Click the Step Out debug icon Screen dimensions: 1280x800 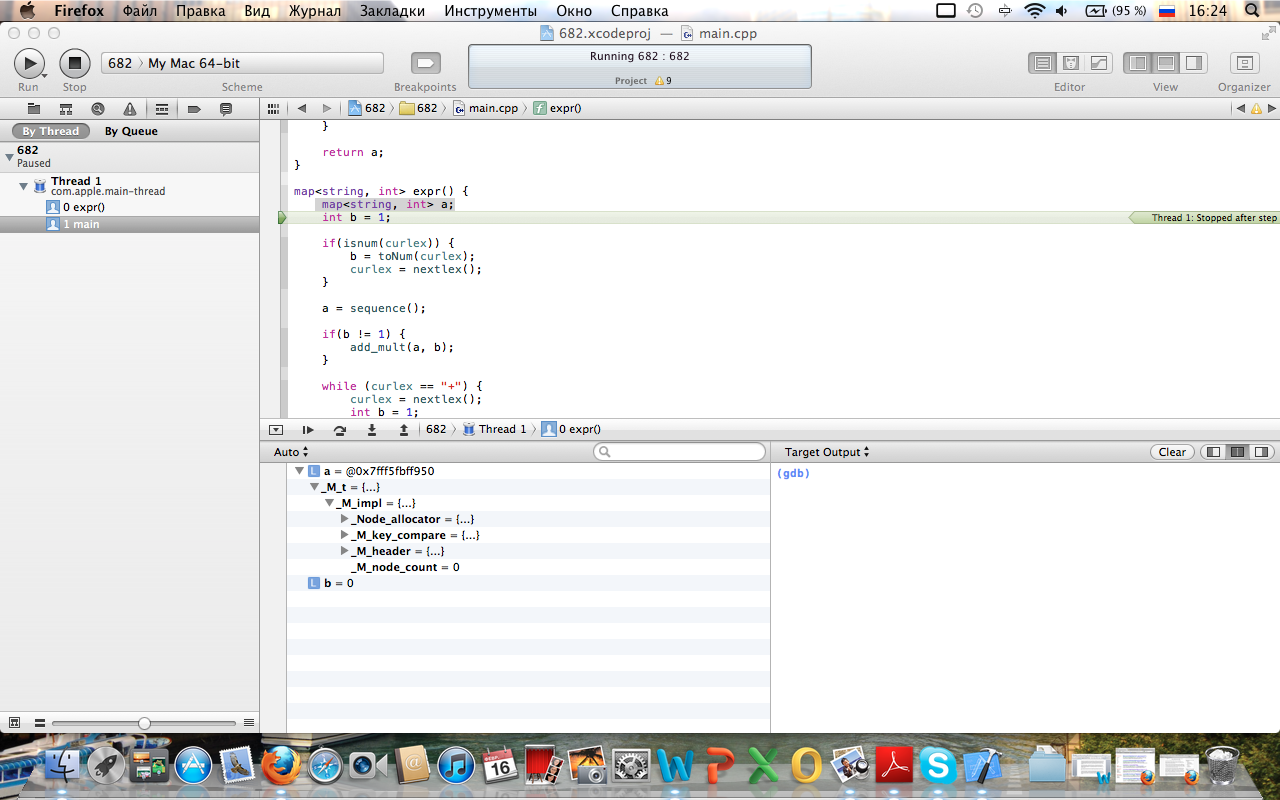pos(404,429)
